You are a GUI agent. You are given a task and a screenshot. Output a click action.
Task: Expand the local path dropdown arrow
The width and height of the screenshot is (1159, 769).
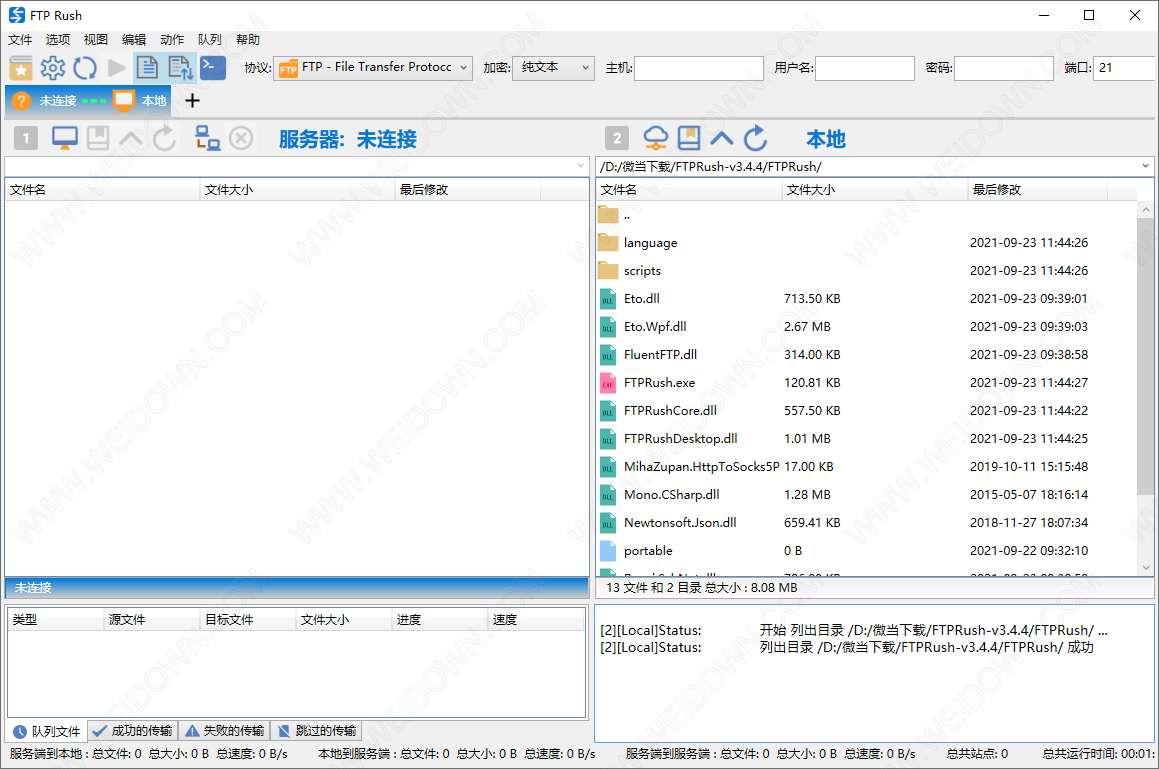[x=1145, y=166]
